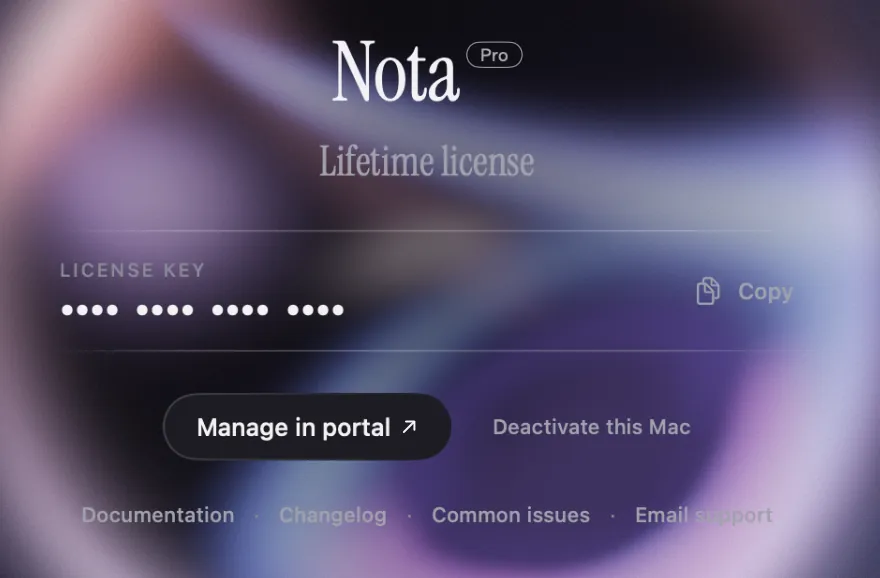Open Common issues link
The height and width of the screenshot is (578, 880).
511,515
